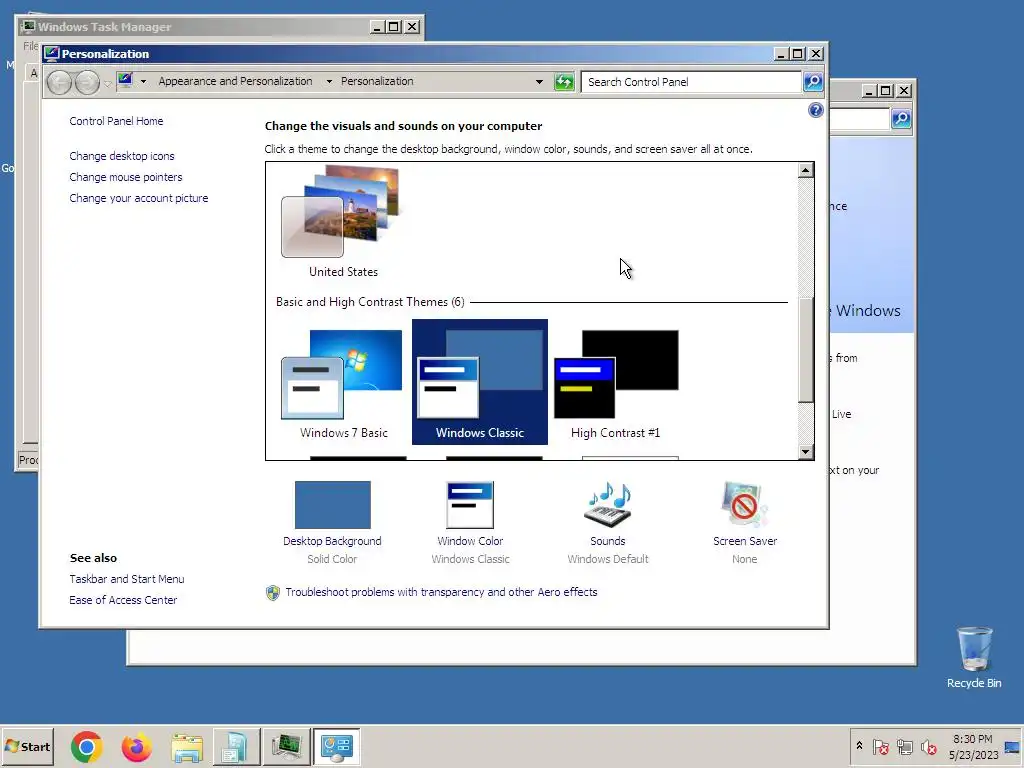Expand the dropdown arrow before Personalization breadcrumb
This screenshot has width=1024, height=768.
[329, 82]
